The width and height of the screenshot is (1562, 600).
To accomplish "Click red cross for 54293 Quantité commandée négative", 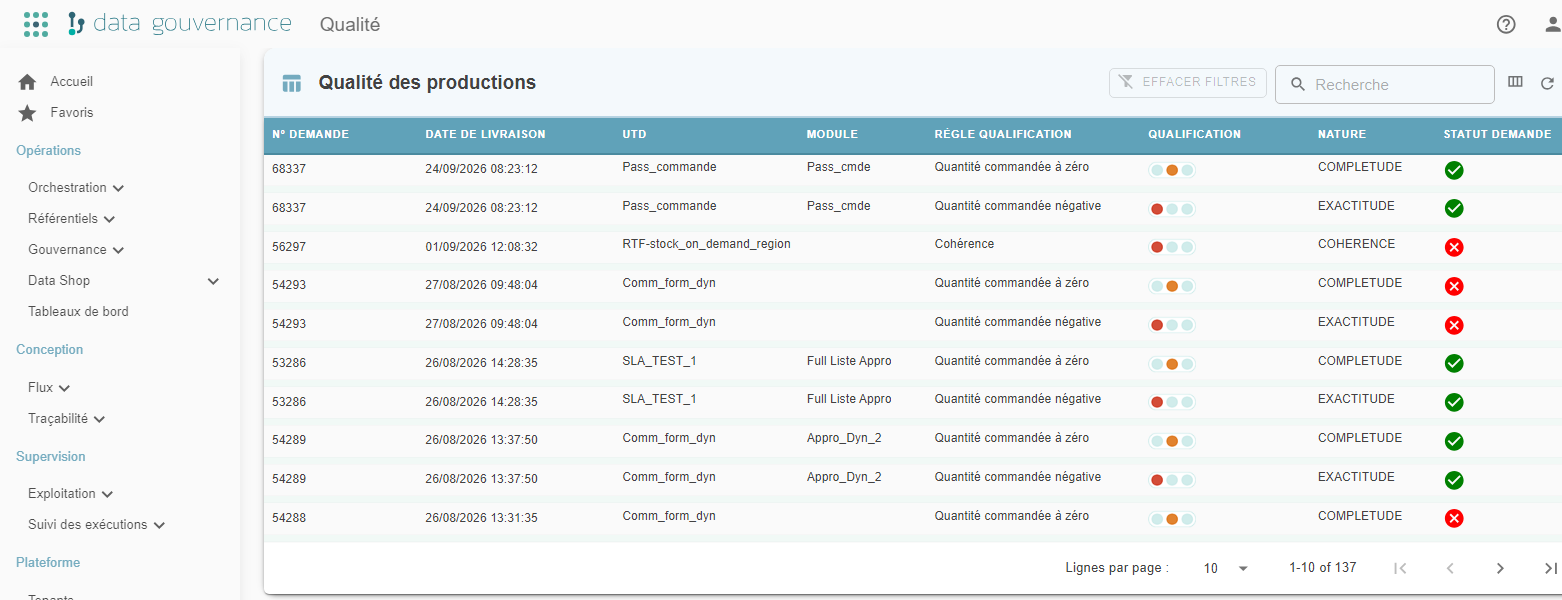I will [x=1454, y=325].
